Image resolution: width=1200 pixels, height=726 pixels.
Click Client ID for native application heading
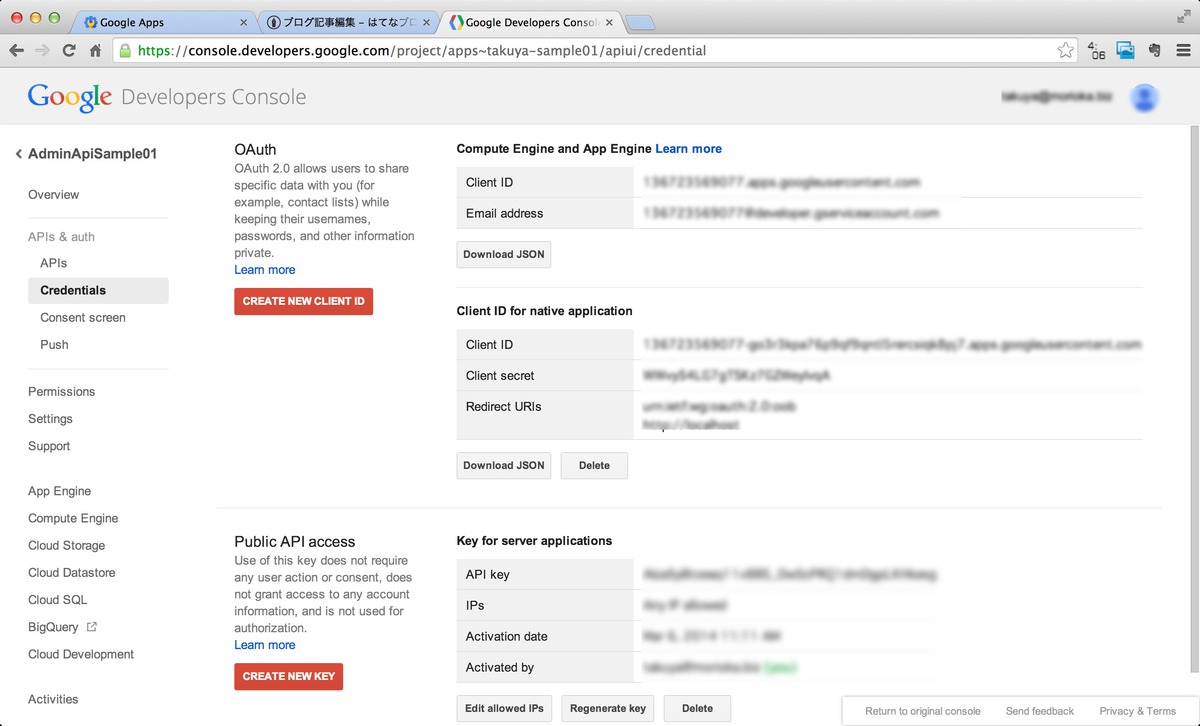tap(545, 311)
